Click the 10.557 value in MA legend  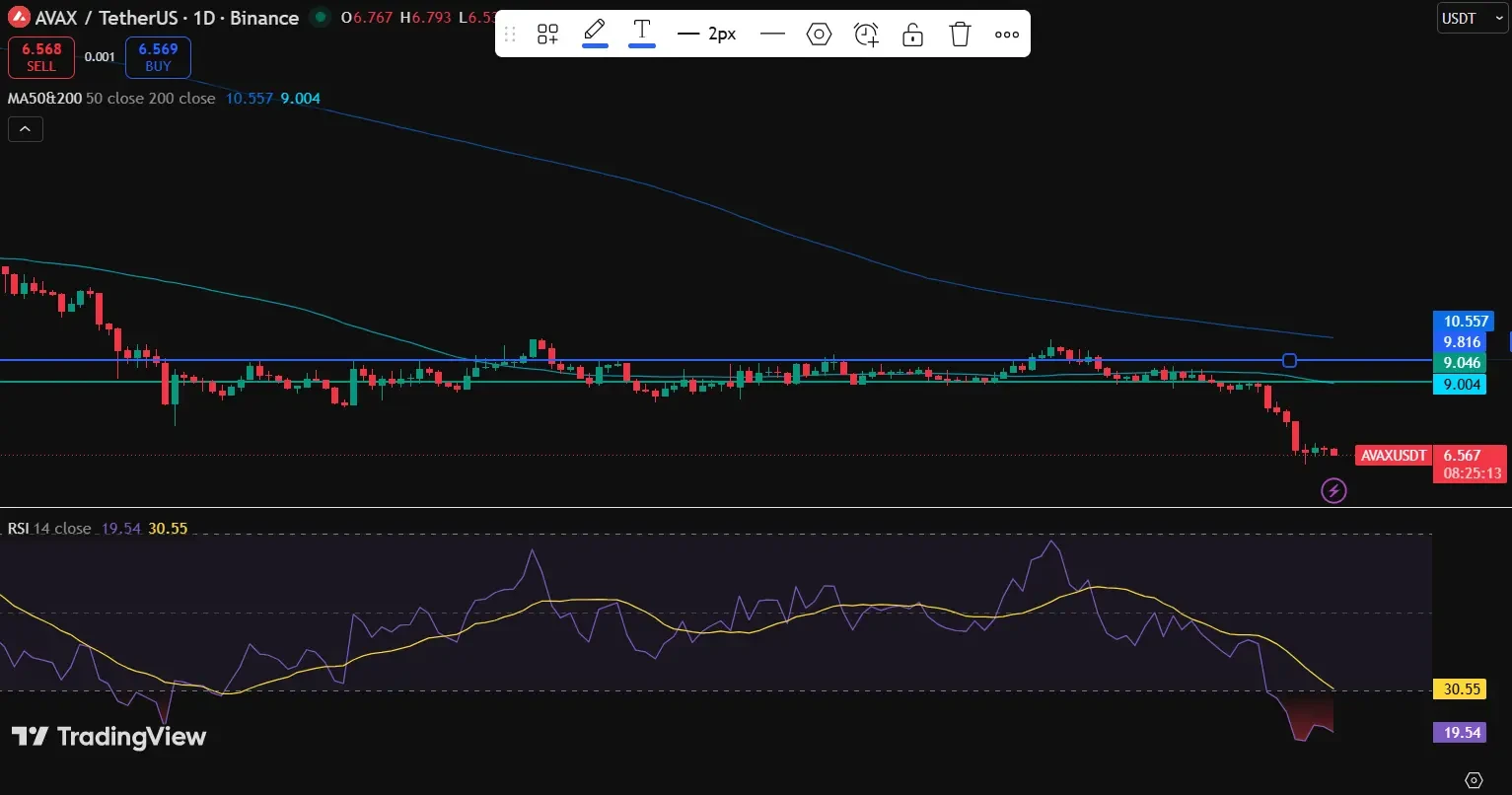pyautogui.click(x=249, y=99)
